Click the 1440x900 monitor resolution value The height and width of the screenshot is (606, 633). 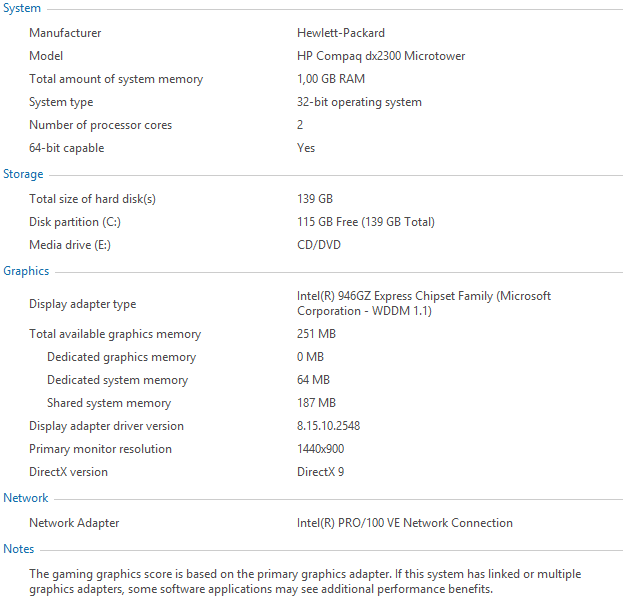321,449
